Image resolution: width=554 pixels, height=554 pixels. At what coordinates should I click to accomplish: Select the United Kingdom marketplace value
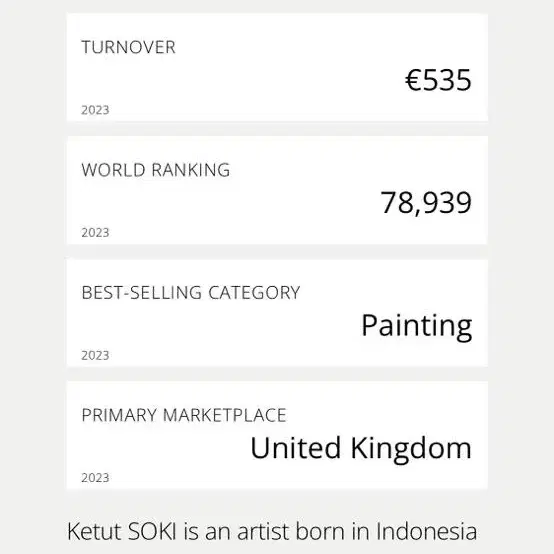pos(361,449)
